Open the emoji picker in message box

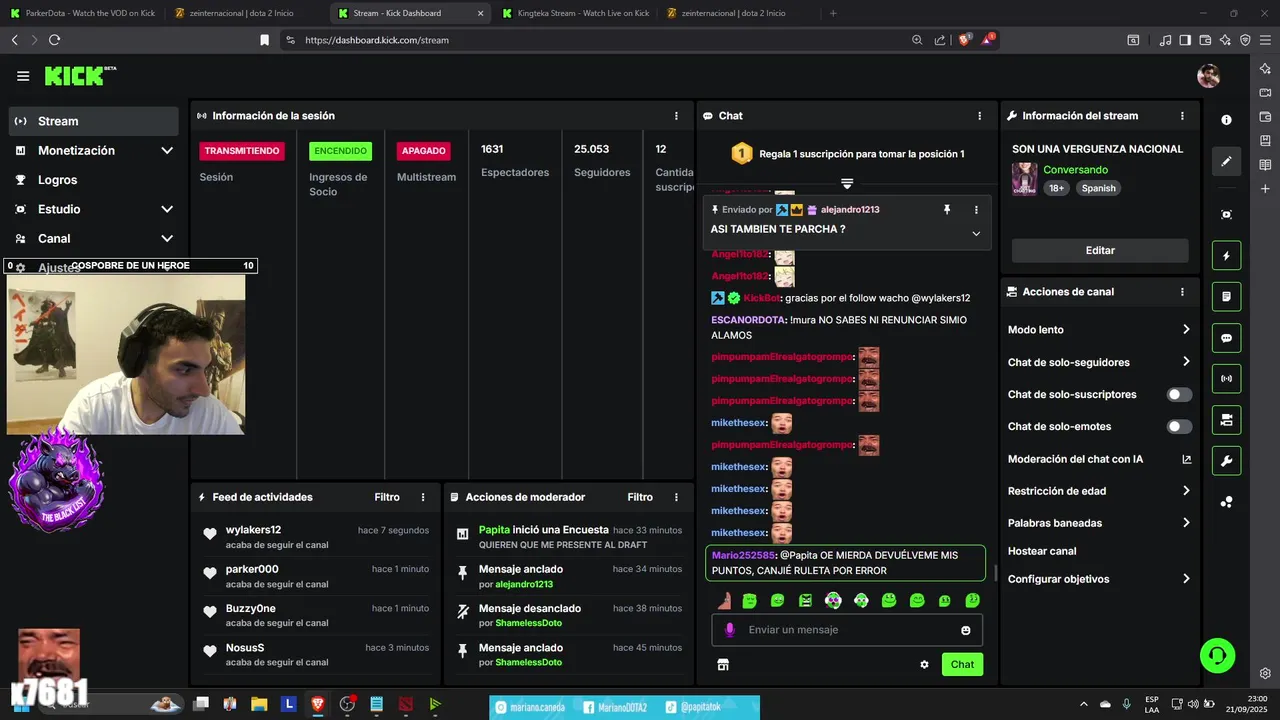click(x=966, y=630)
